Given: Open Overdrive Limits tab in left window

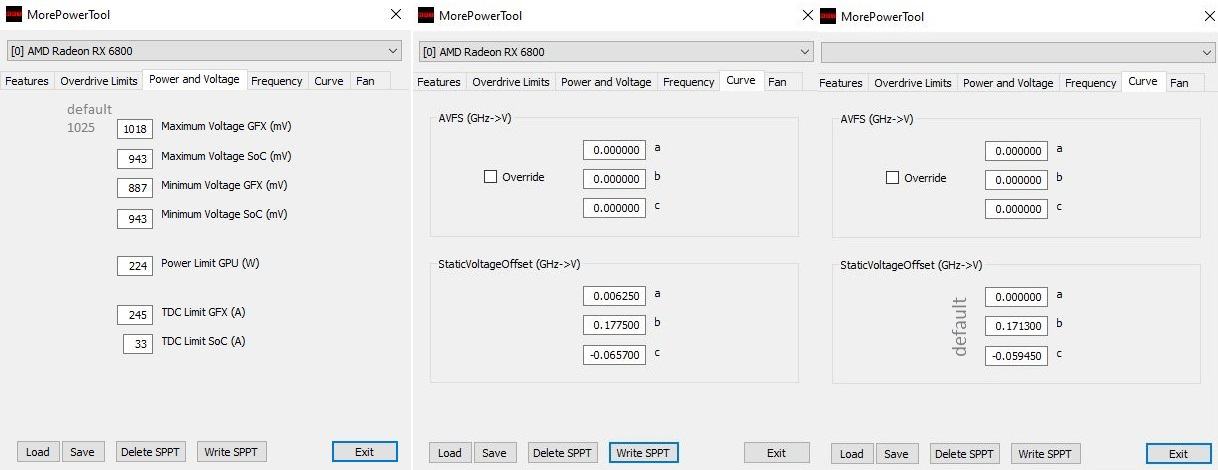Looking at the screenshot, I should pyautogui.click(x=99, y=81).
